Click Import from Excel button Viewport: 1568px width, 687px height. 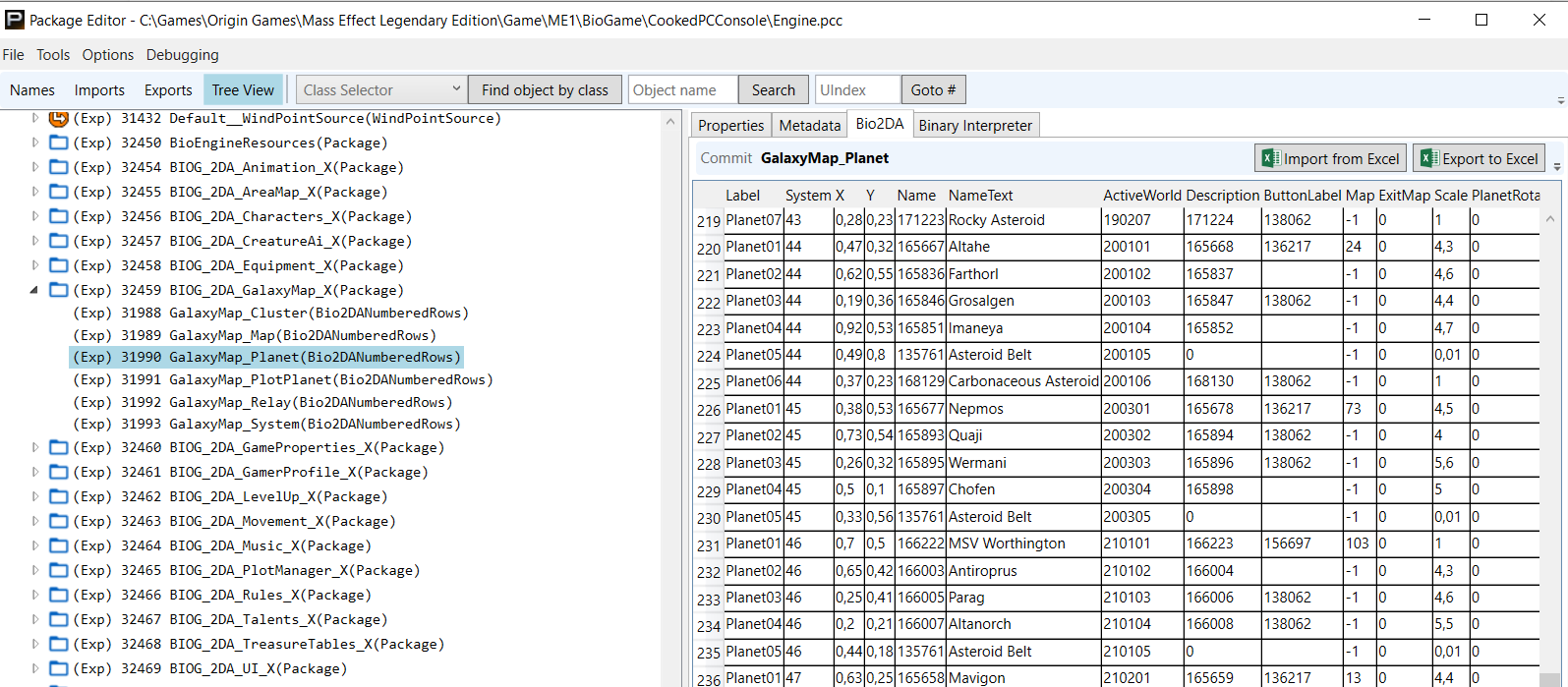tap(1331, 158)
